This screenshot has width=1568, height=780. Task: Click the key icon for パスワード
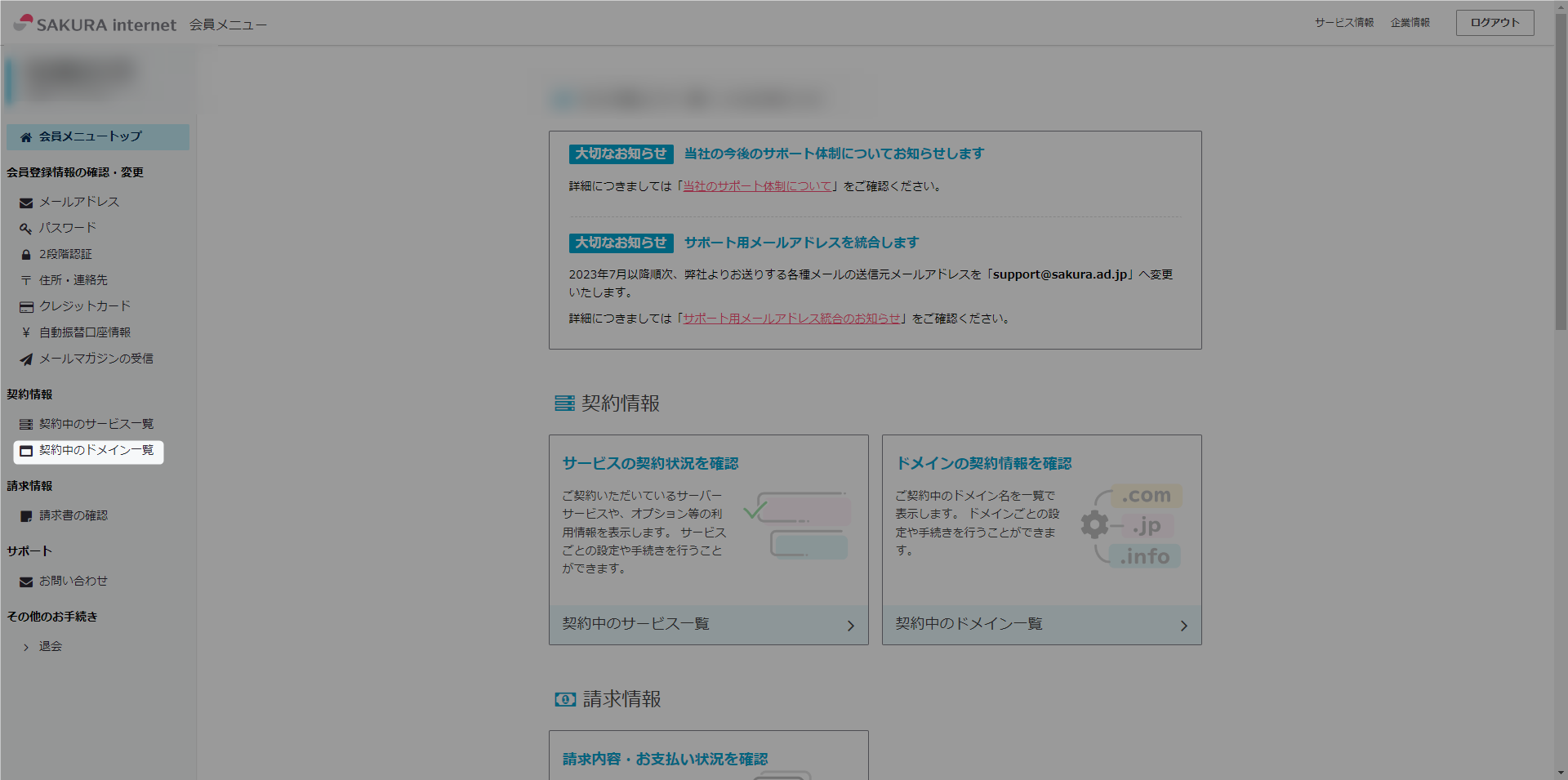[26, 229]
